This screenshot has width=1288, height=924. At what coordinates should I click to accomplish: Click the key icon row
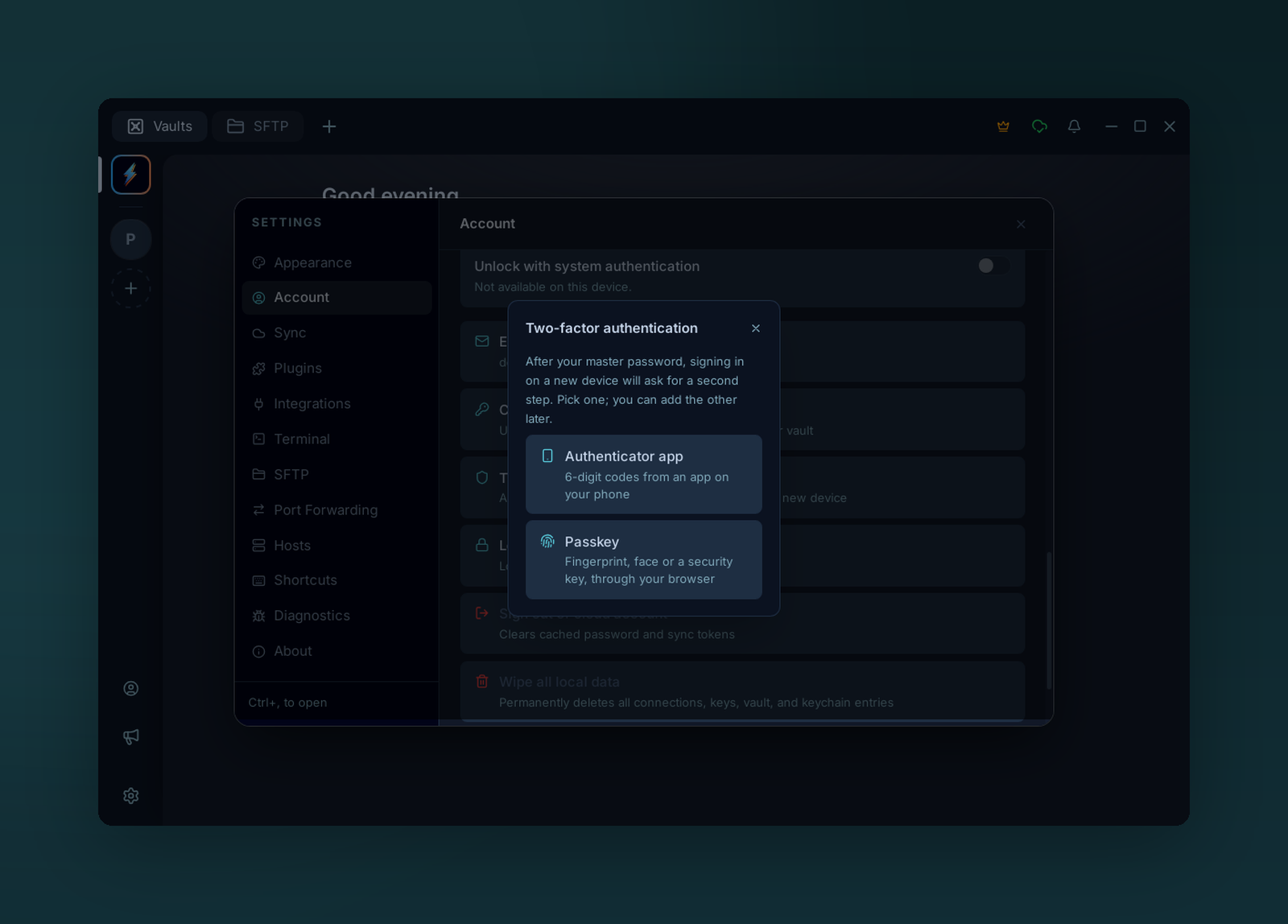point(482,409)
